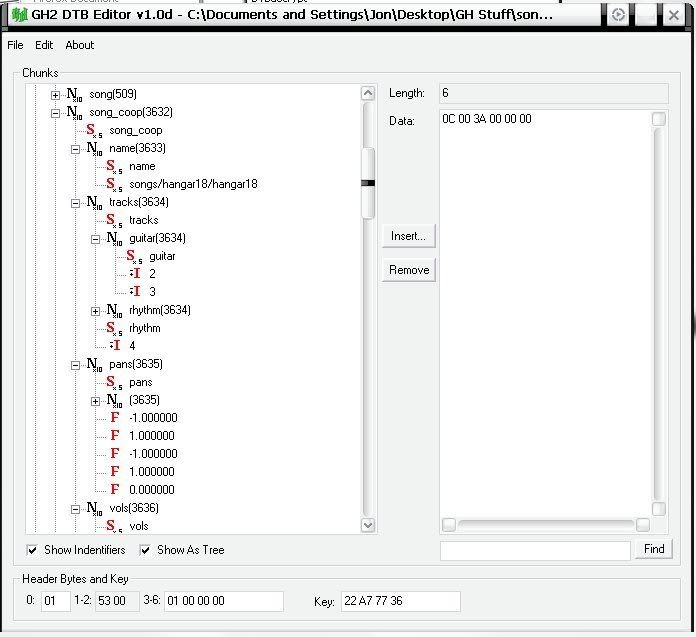696x637 pixels.
Task: Click the search field next to Find
Action: pos(535,551)
